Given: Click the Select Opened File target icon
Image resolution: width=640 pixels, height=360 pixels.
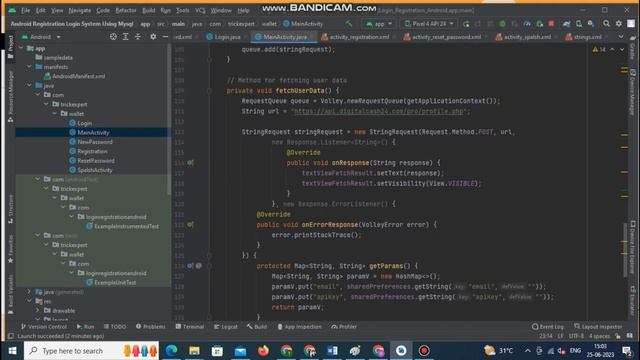Looking at the screenshot, I should (113, 37).
